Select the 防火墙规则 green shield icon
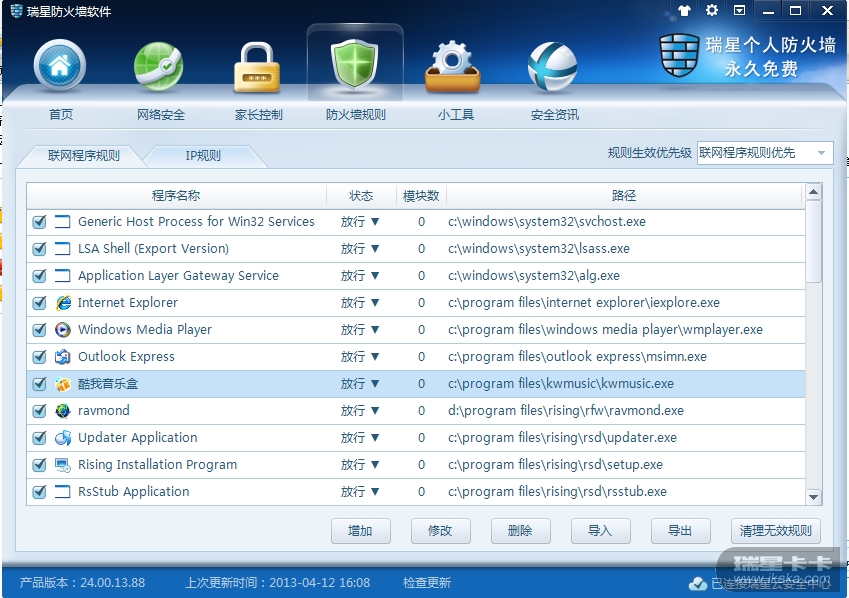Screen dimensions: 849x598 (x=355, y=67)
